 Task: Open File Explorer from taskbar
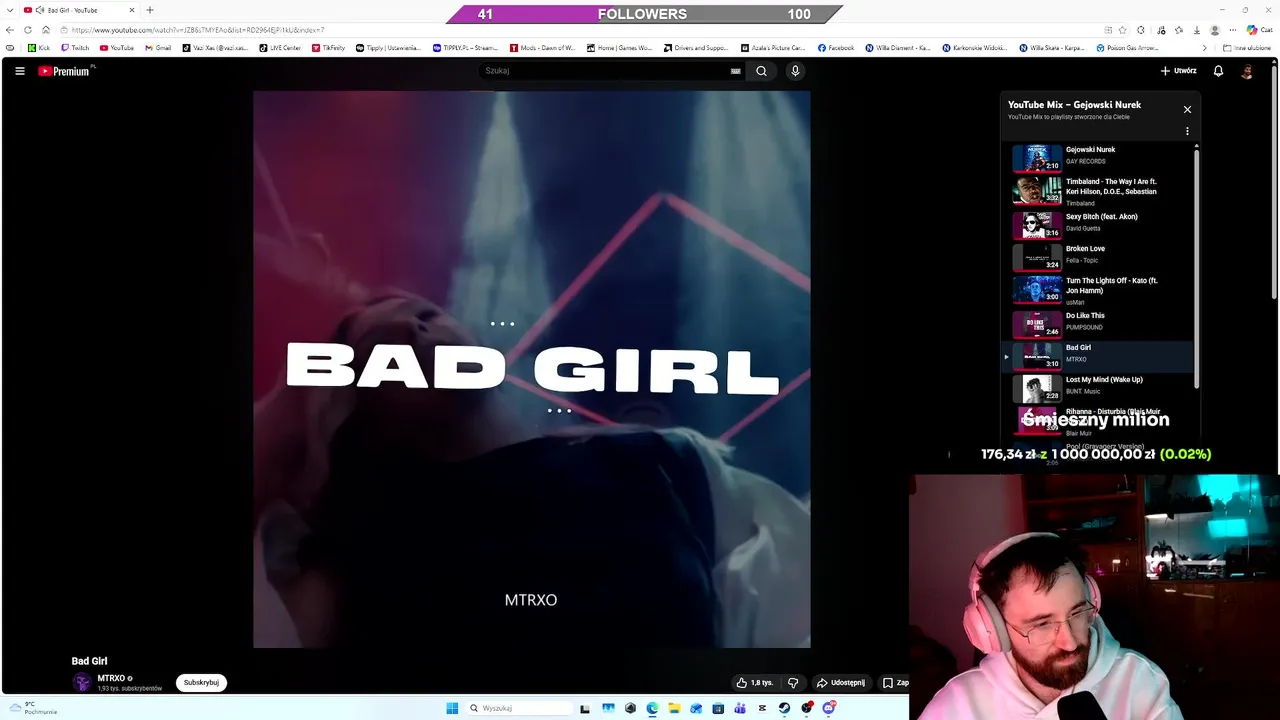674,708
